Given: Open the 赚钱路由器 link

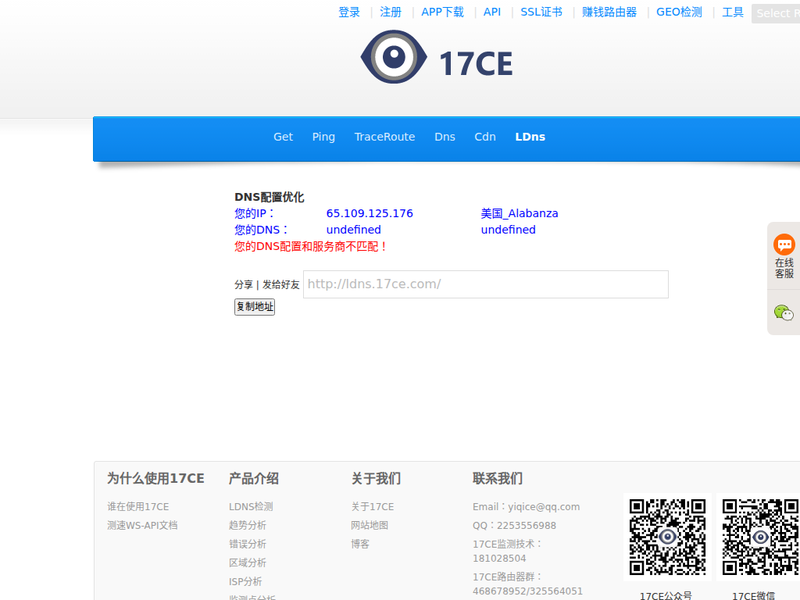Looking at the screenshot, I should pyautogui.click(x=610, y=12).
